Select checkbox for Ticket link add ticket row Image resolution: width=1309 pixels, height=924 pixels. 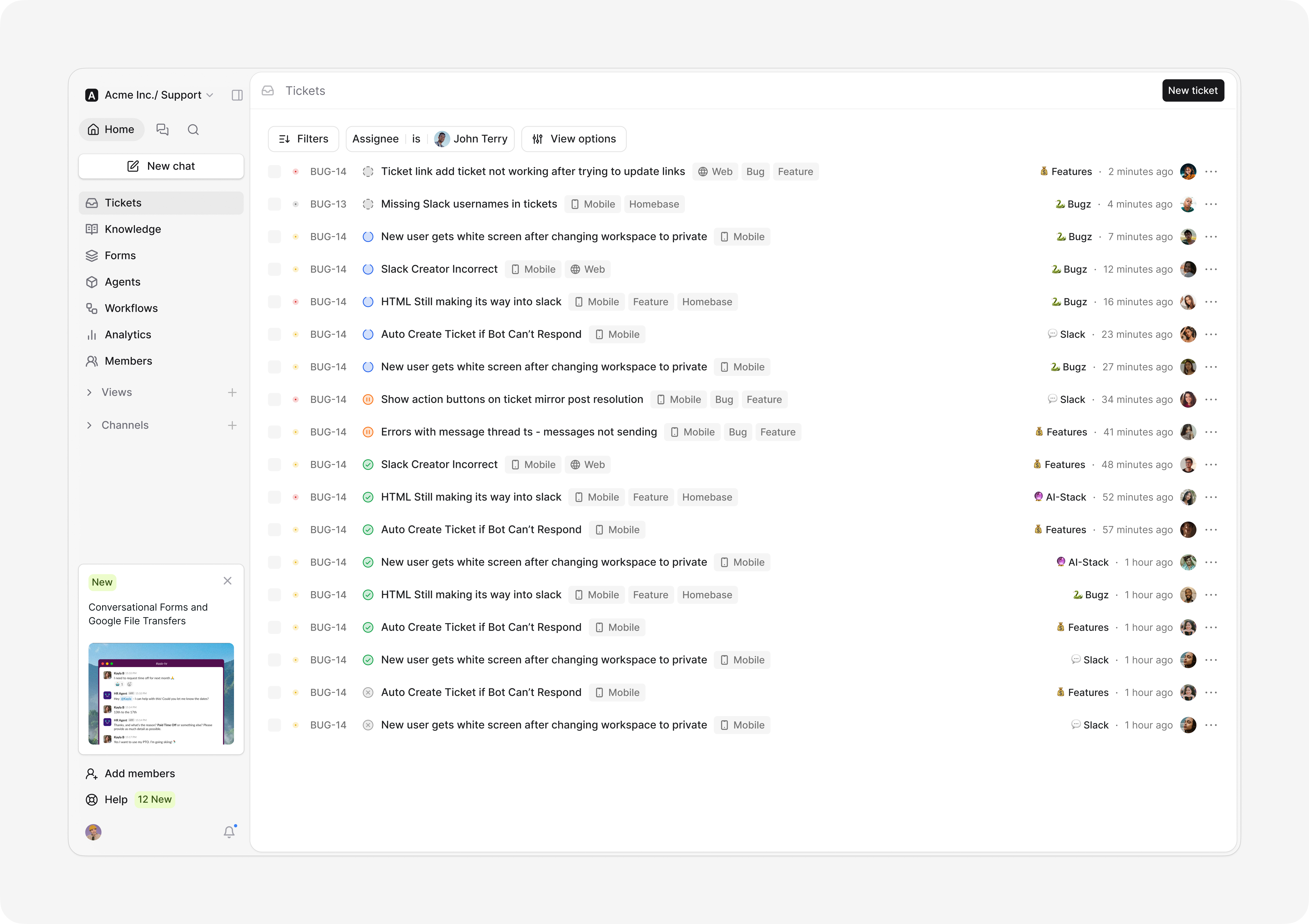pyautogui.click(x=275, y=172)
